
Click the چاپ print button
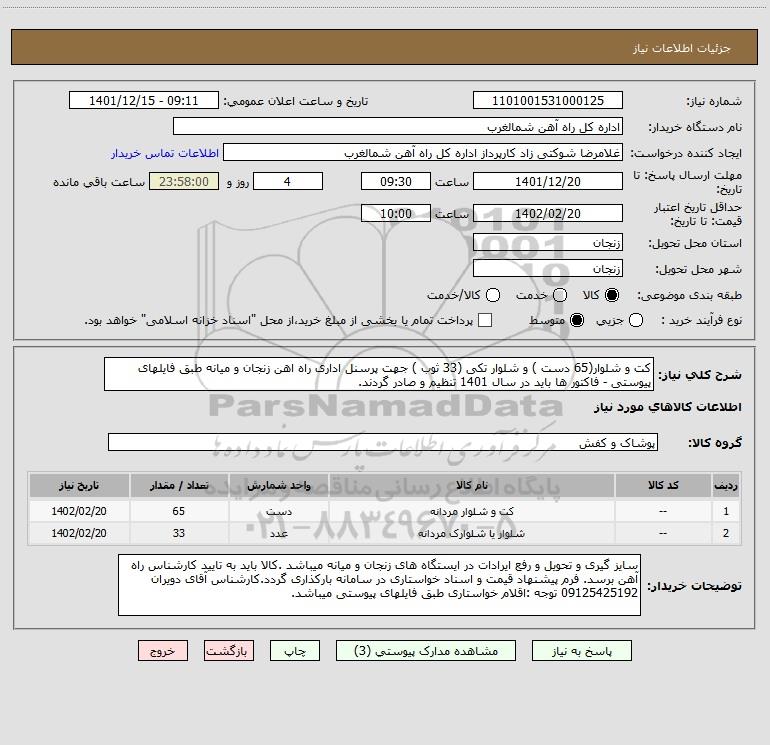(295, 651)
